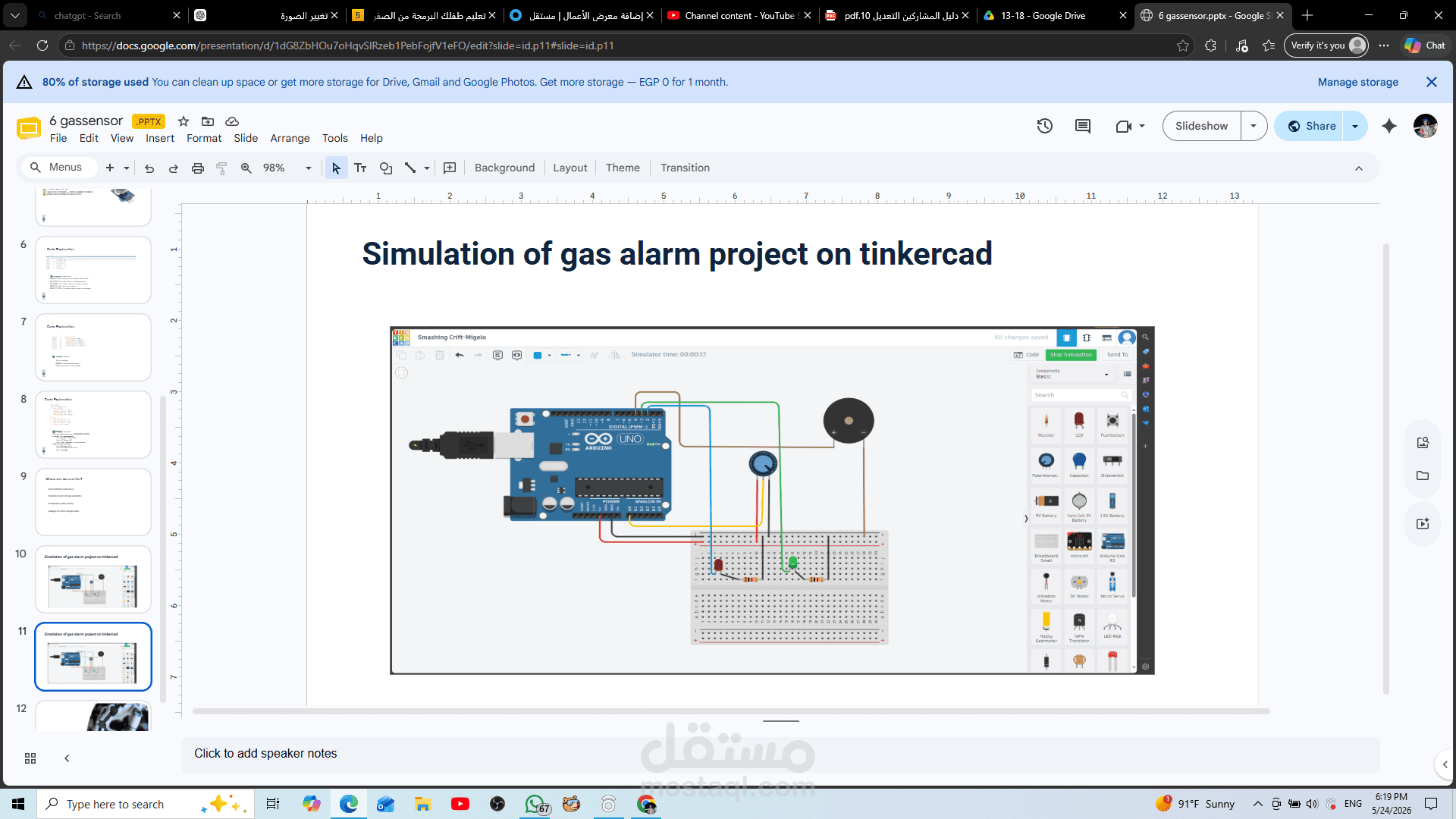The image size is (1456, 819).
Task: Click the Theme button
Action: coord(623,168)
